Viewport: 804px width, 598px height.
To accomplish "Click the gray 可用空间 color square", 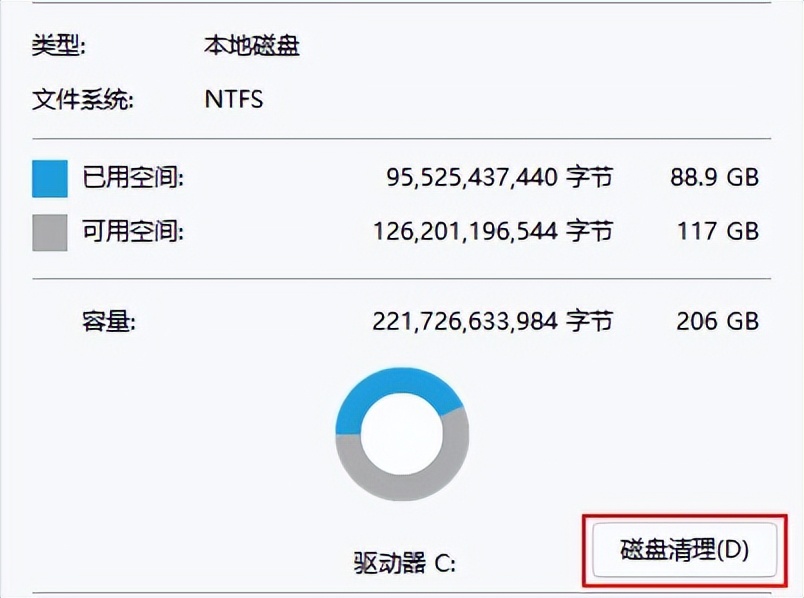I will coord(49,232).
